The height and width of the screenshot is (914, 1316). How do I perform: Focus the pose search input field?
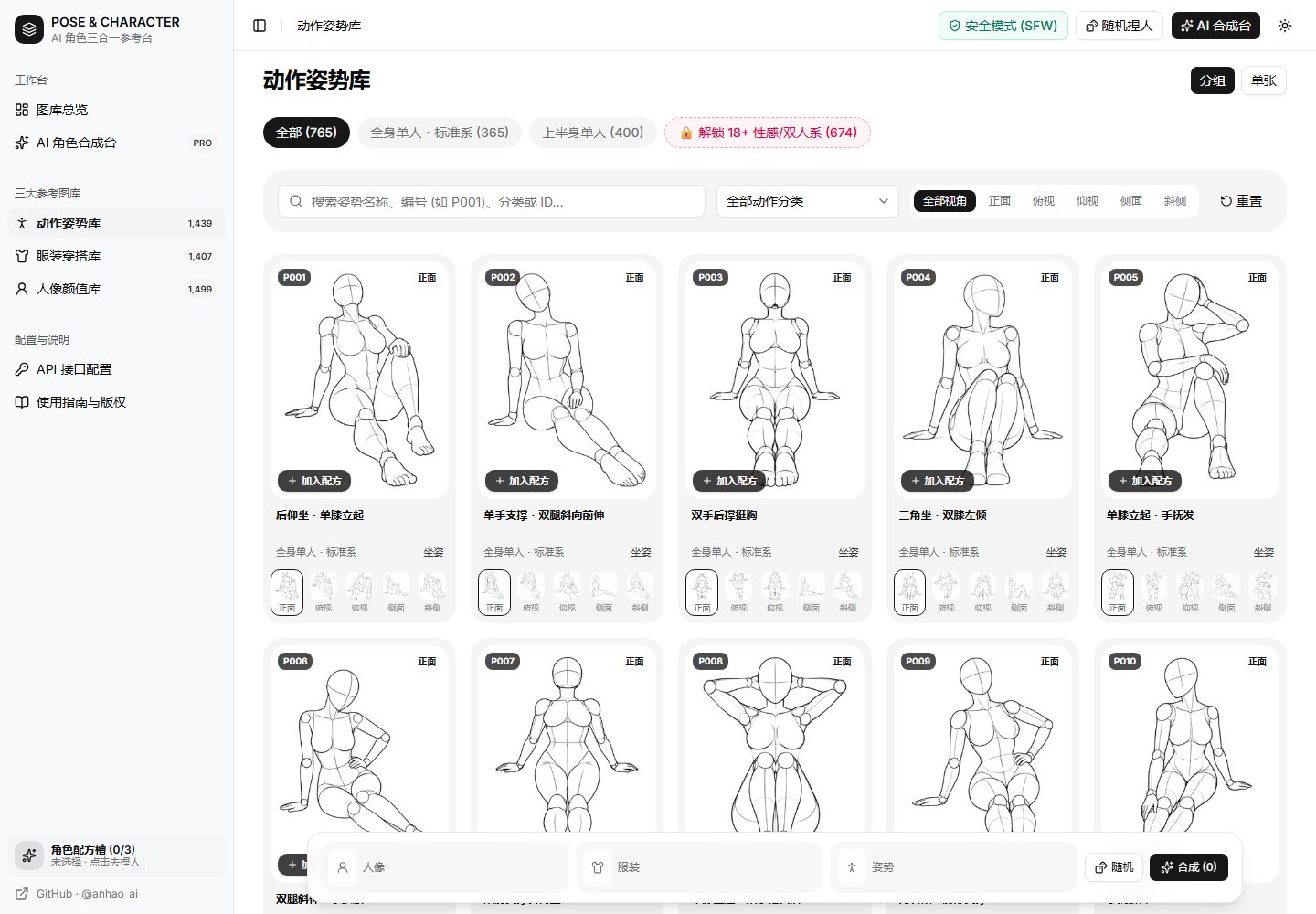[492, 201]
